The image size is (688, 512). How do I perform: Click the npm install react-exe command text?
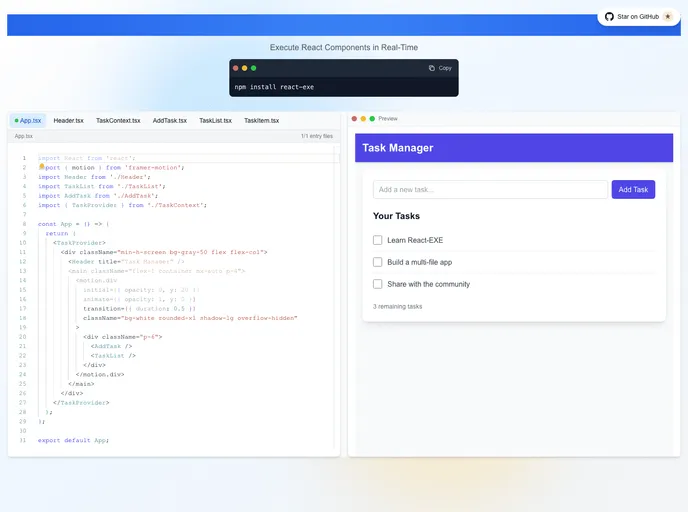(x=274, y=87)
